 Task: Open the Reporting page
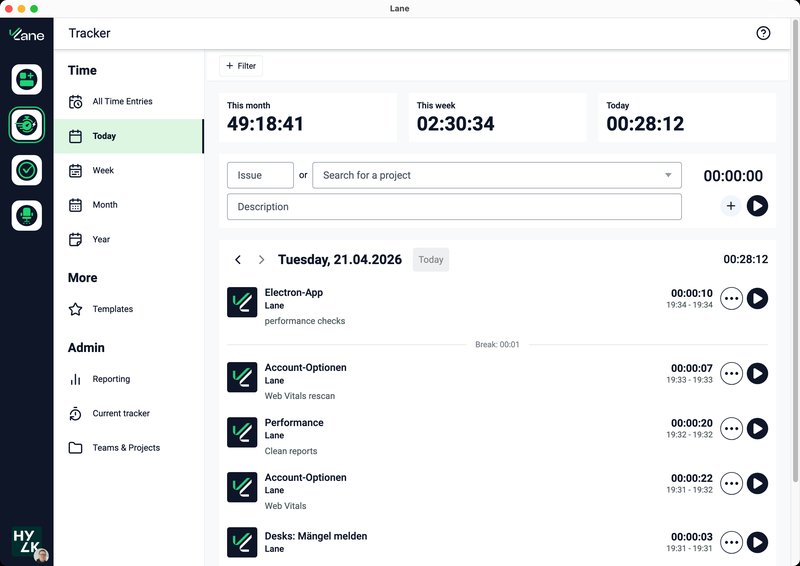[129, 379]
